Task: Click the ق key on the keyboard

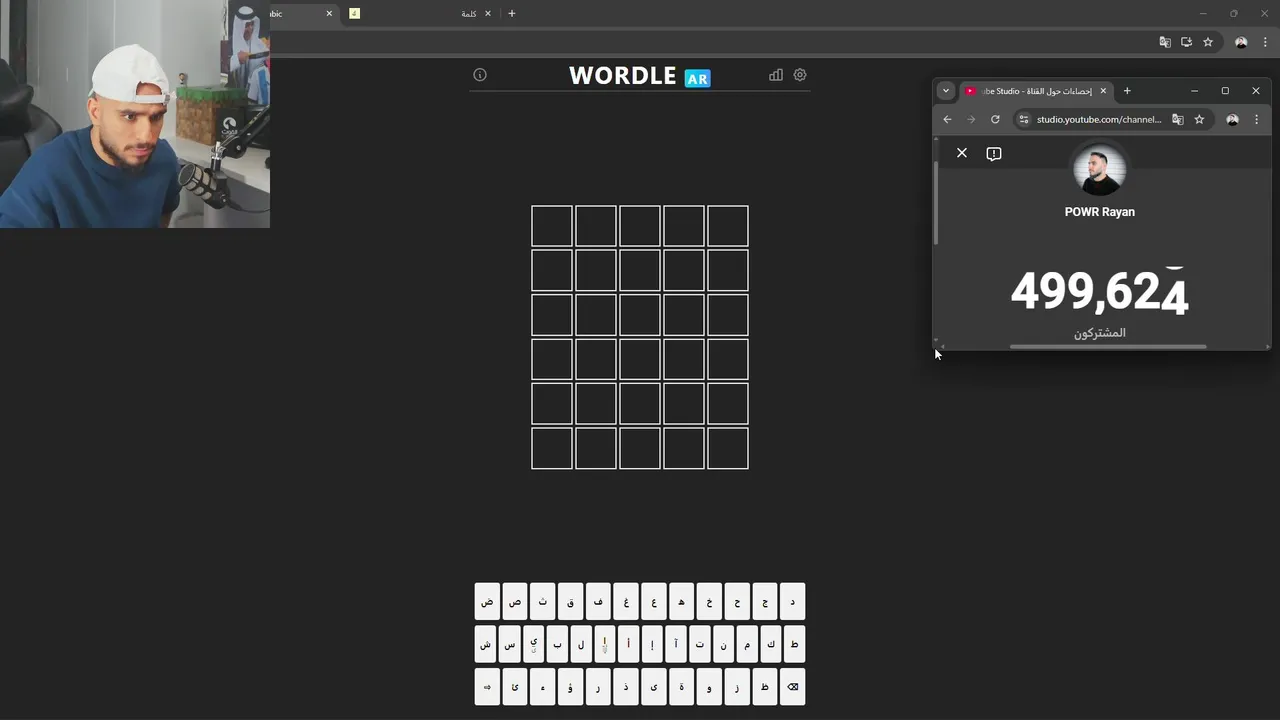Action: 571,602
